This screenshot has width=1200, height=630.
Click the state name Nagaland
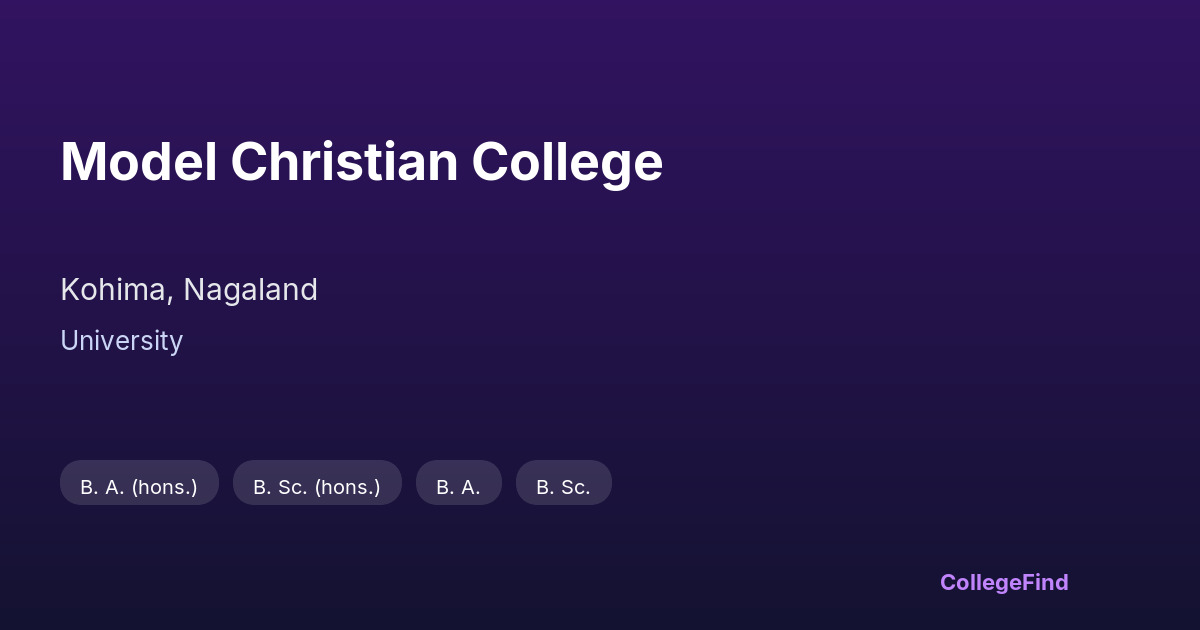pos(250,290)
